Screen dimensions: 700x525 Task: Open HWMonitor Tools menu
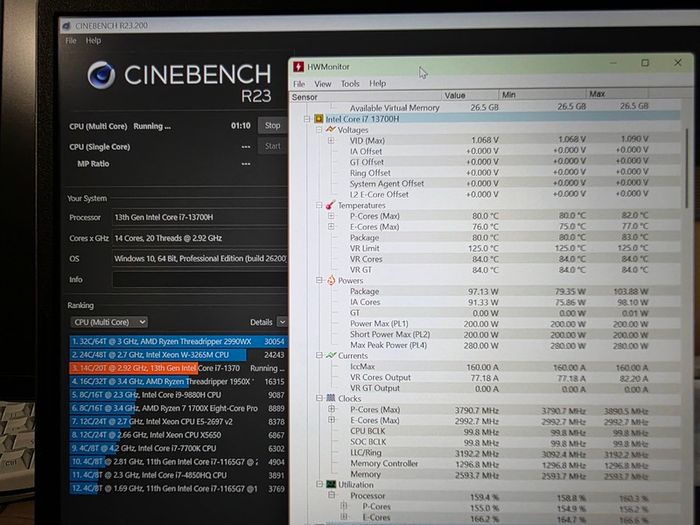click(350, 83)
